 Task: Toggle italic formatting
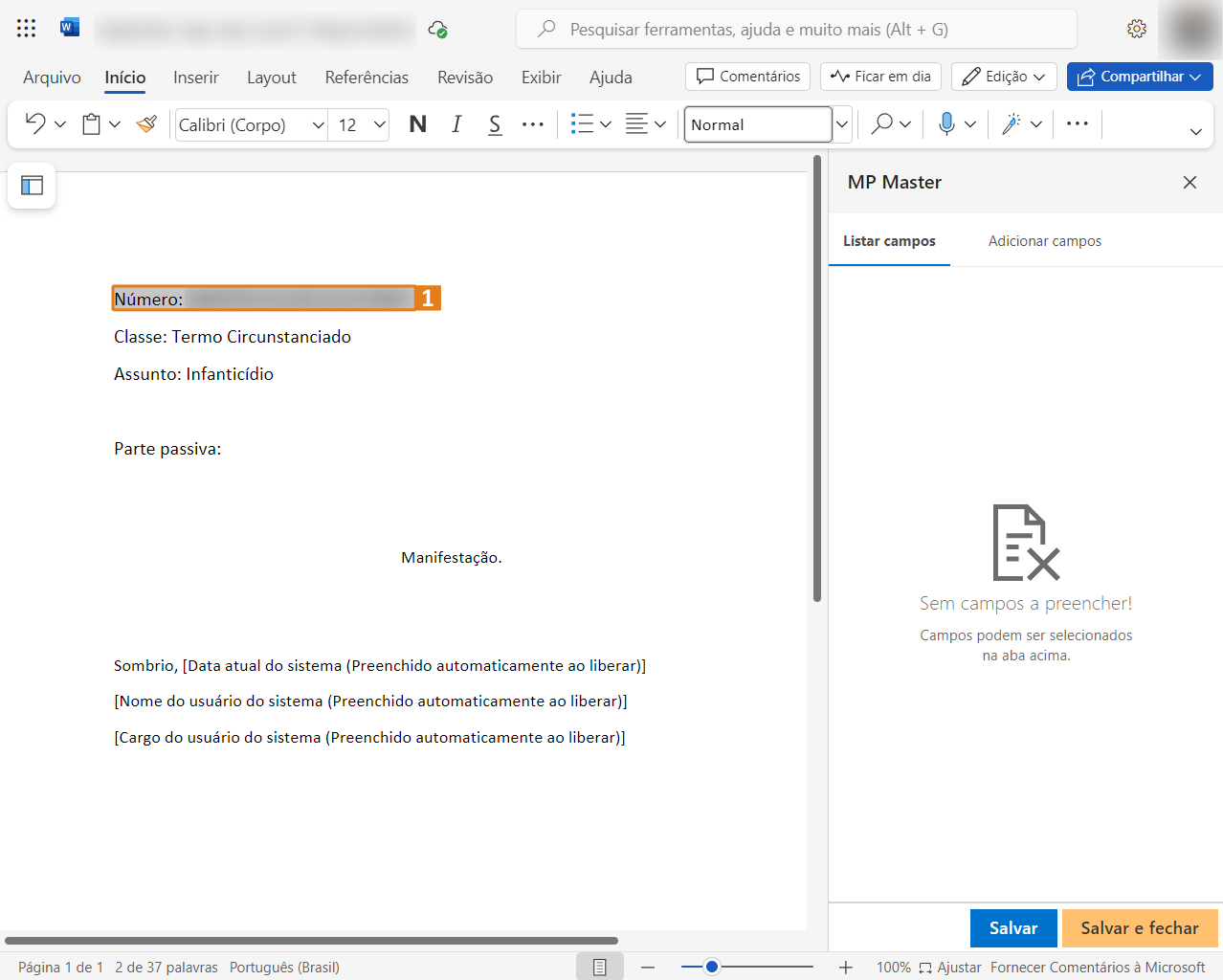[x=456, y=123]
